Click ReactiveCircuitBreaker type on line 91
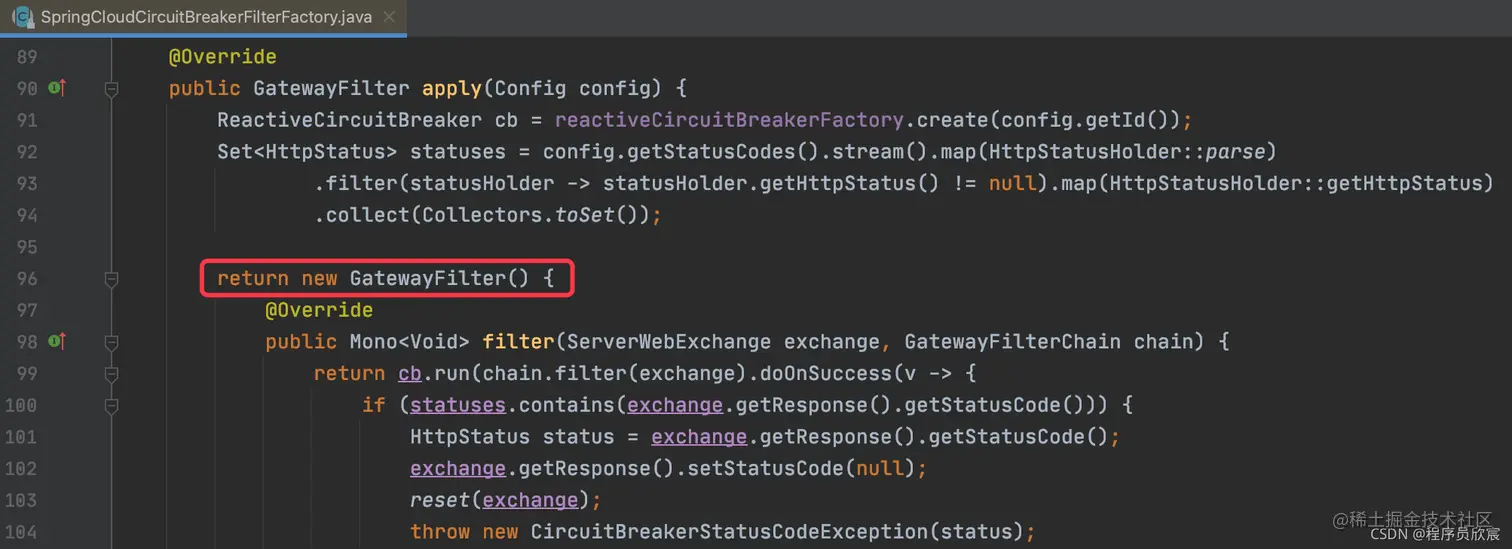The image size is (1512, 549). (x=349, y=120)
